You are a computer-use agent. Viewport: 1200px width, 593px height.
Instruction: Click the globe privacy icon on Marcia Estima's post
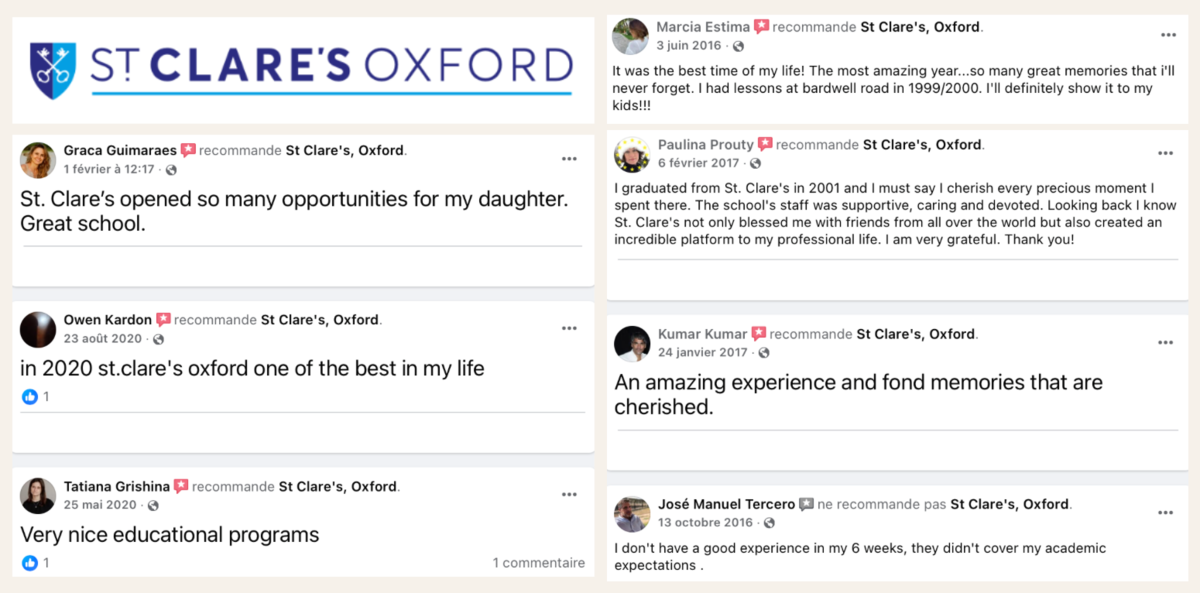point(738,46)
